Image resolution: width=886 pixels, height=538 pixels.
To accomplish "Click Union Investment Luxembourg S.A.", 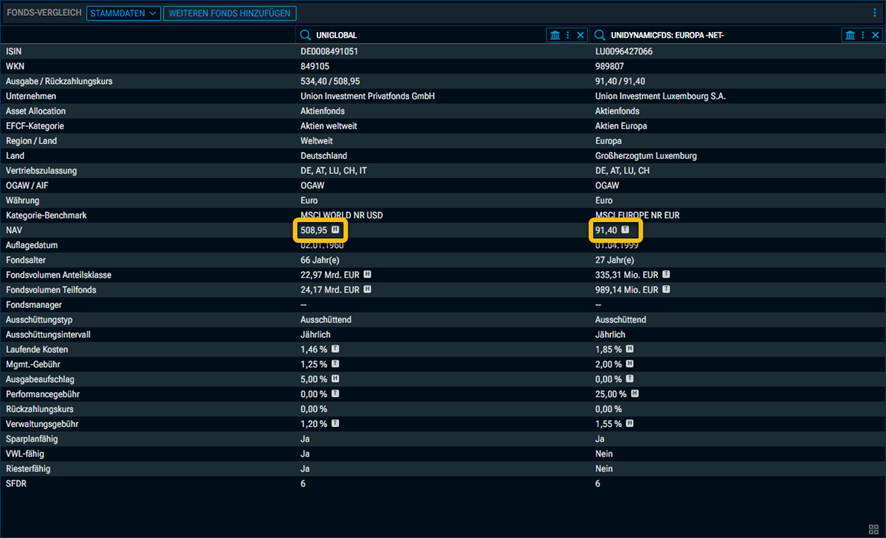I will (660, 96).
